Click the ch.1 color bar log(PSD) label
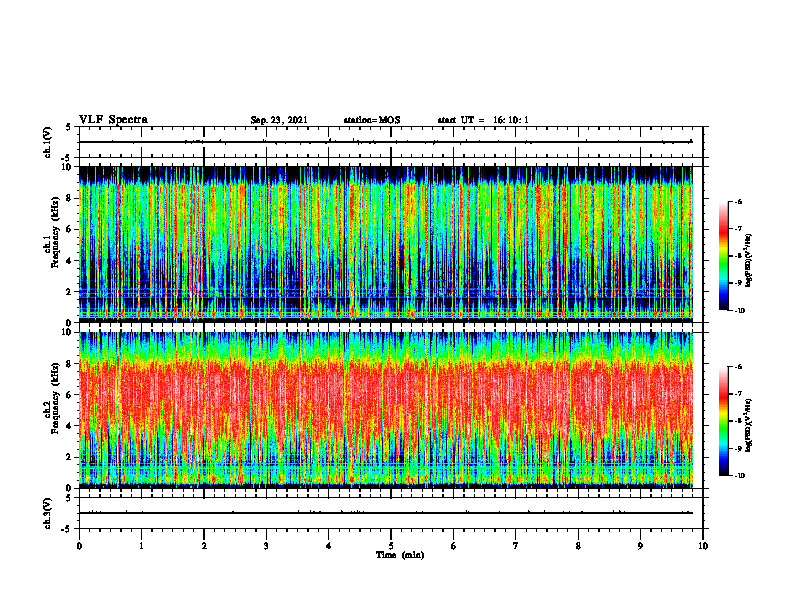This screenshot has height=612, width=792. (749, 260)
